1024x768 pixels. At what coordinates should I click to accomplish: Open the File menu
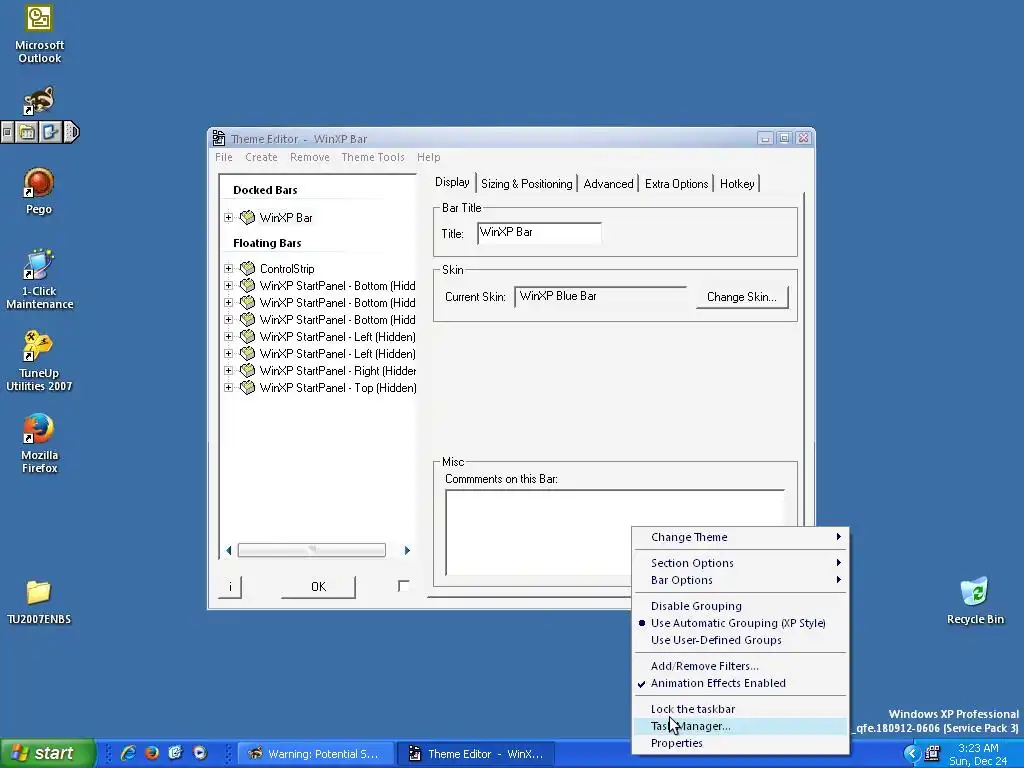pos(224,157)
